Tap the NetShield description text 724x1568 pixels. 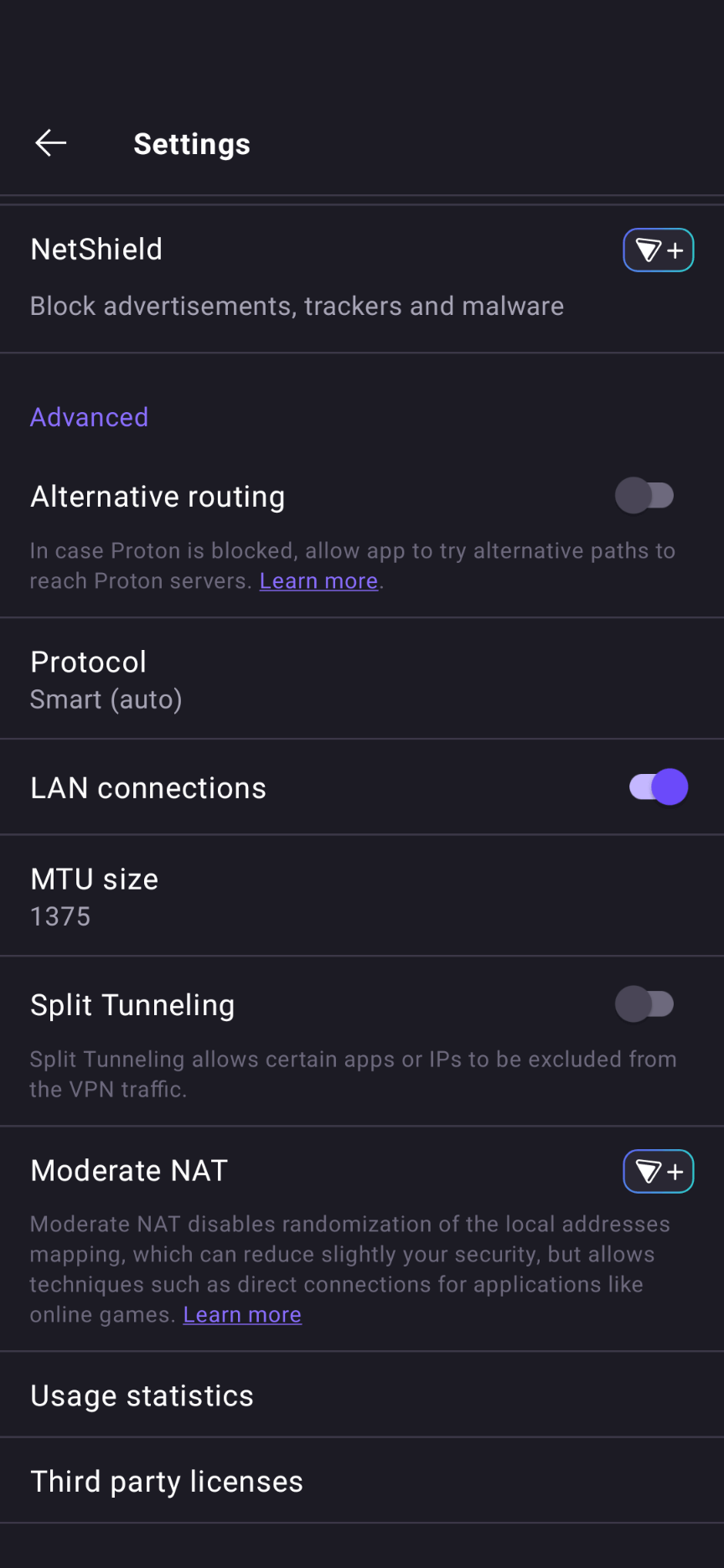[297, 307]
